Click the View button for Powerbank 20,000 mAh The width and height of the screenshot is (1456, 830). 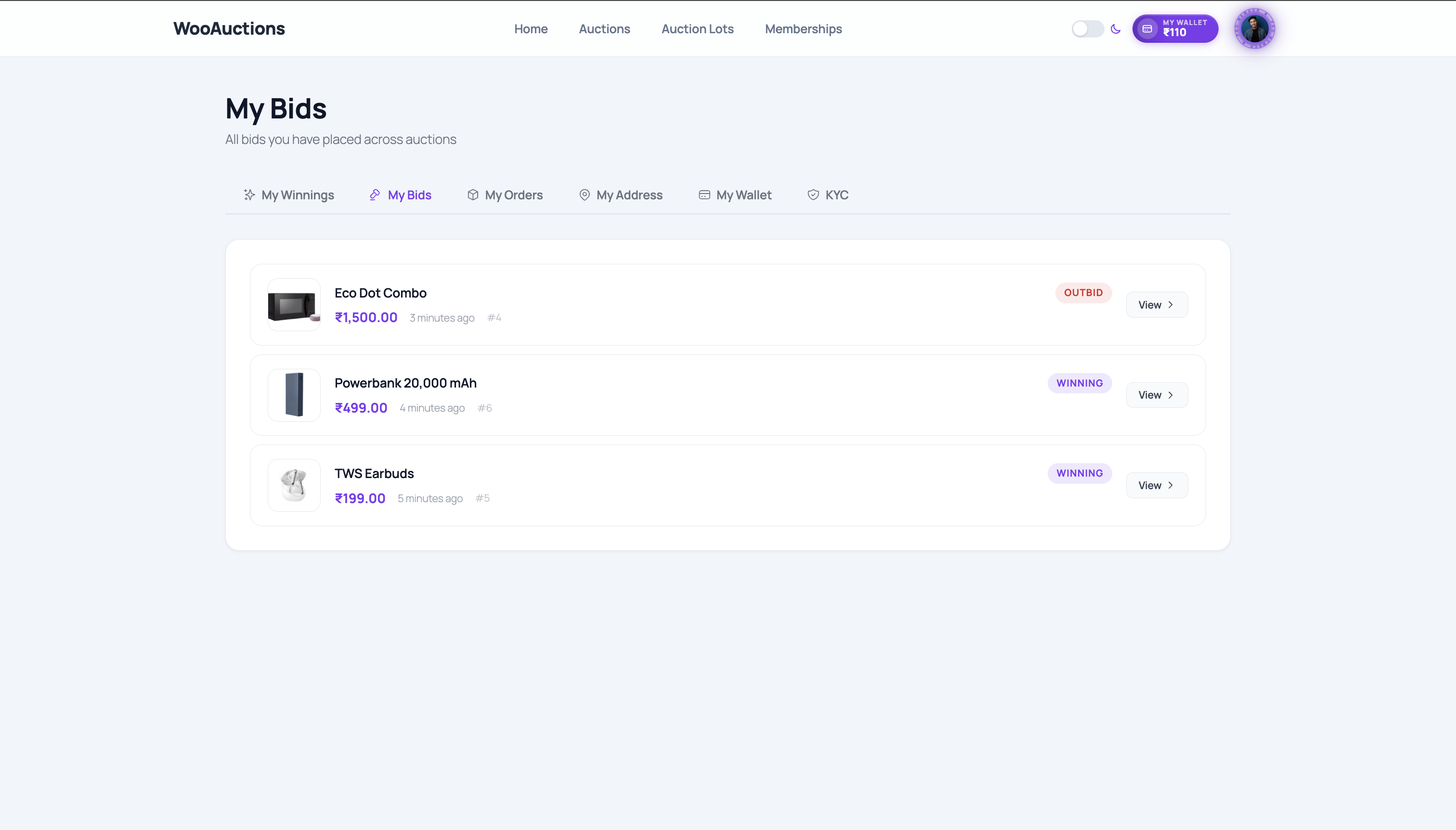coord(1157,394)
